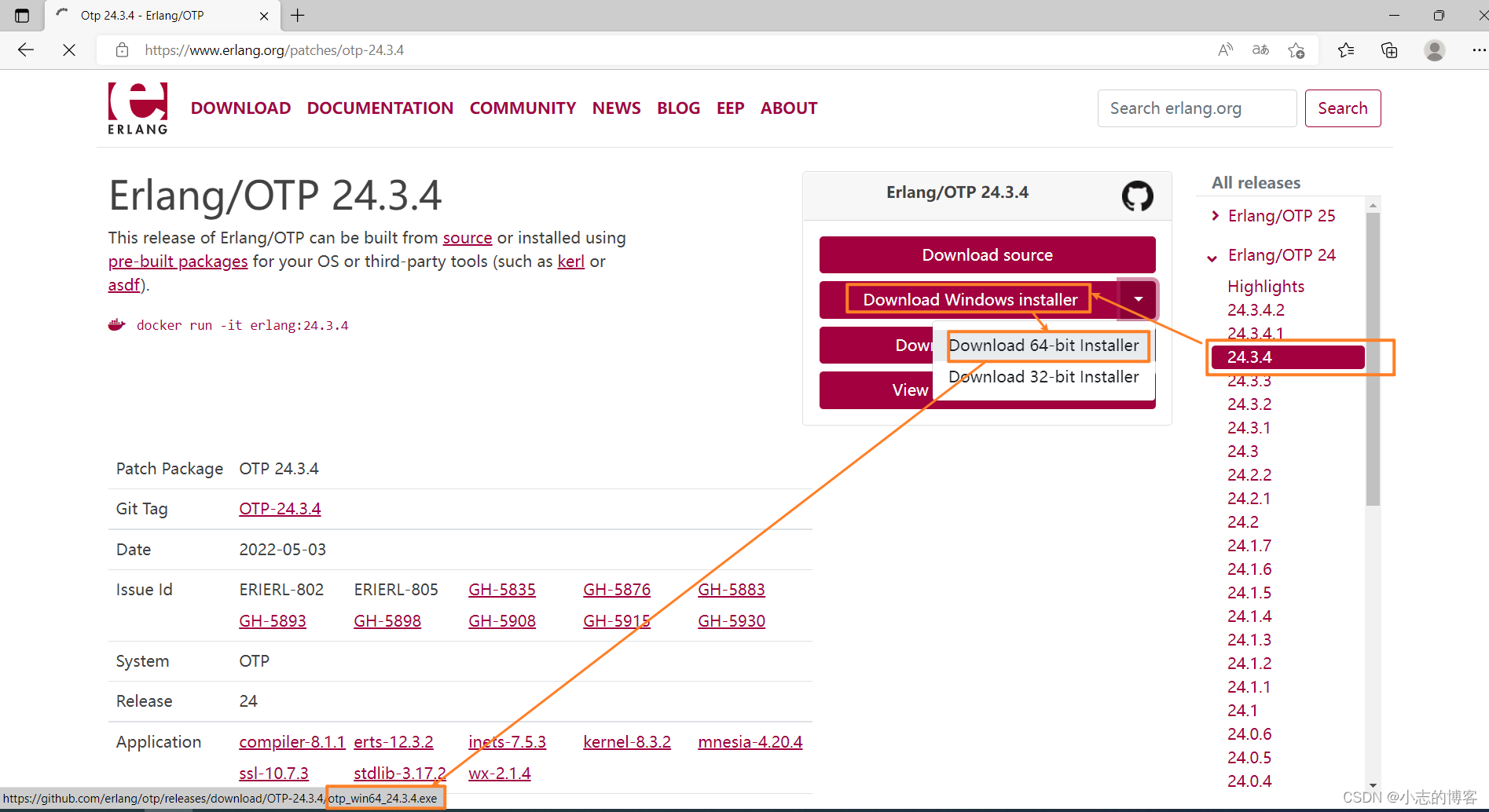Open the EEP page
Screen dimensions: 1489x812
[x=731, y=108]
